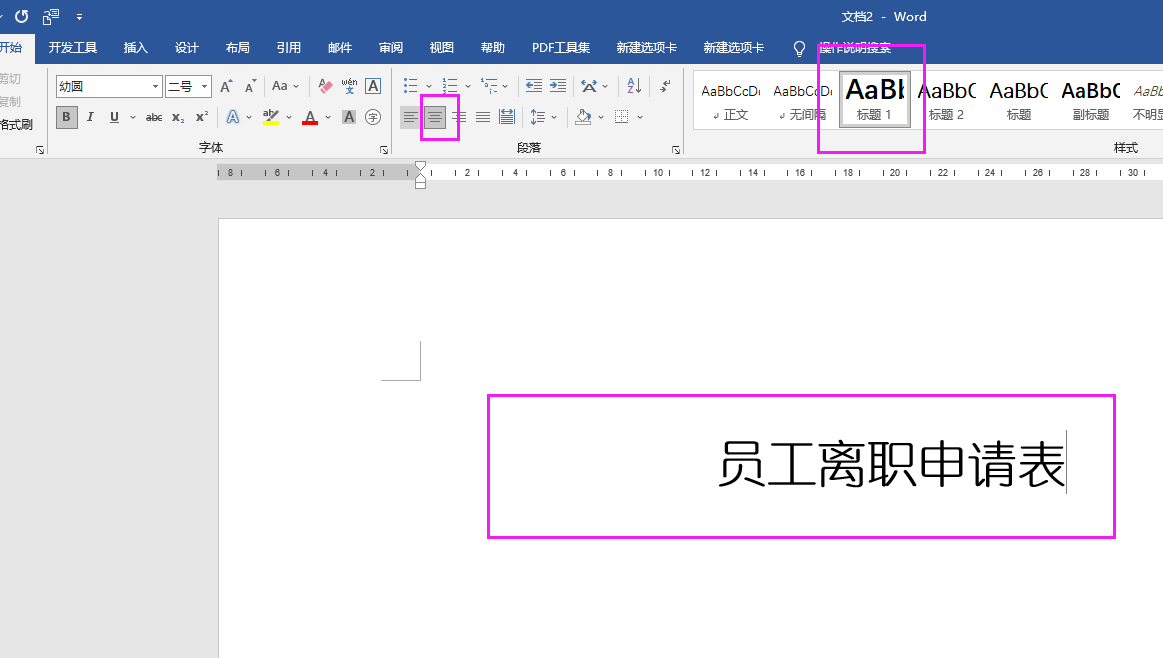The width and height of the screenshot is (1163, 658).
Task: Click the subscript icon
Action: point(176,117)
